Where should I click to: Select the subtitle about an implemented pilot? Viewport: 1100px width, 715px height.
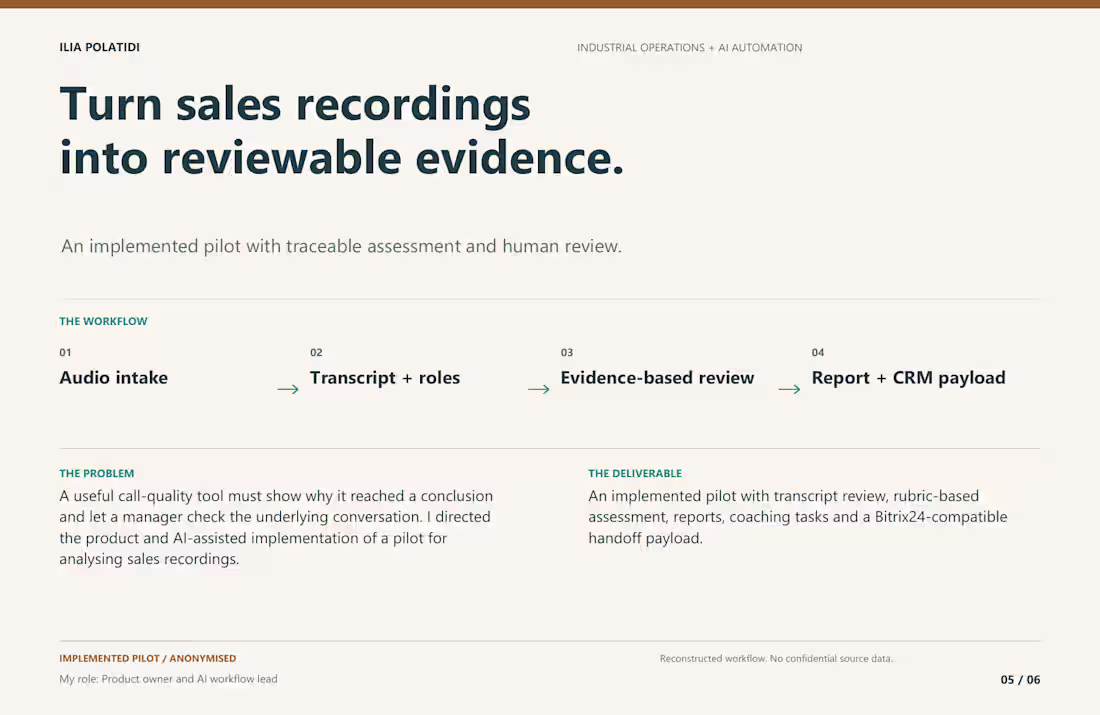pos(341,246)
